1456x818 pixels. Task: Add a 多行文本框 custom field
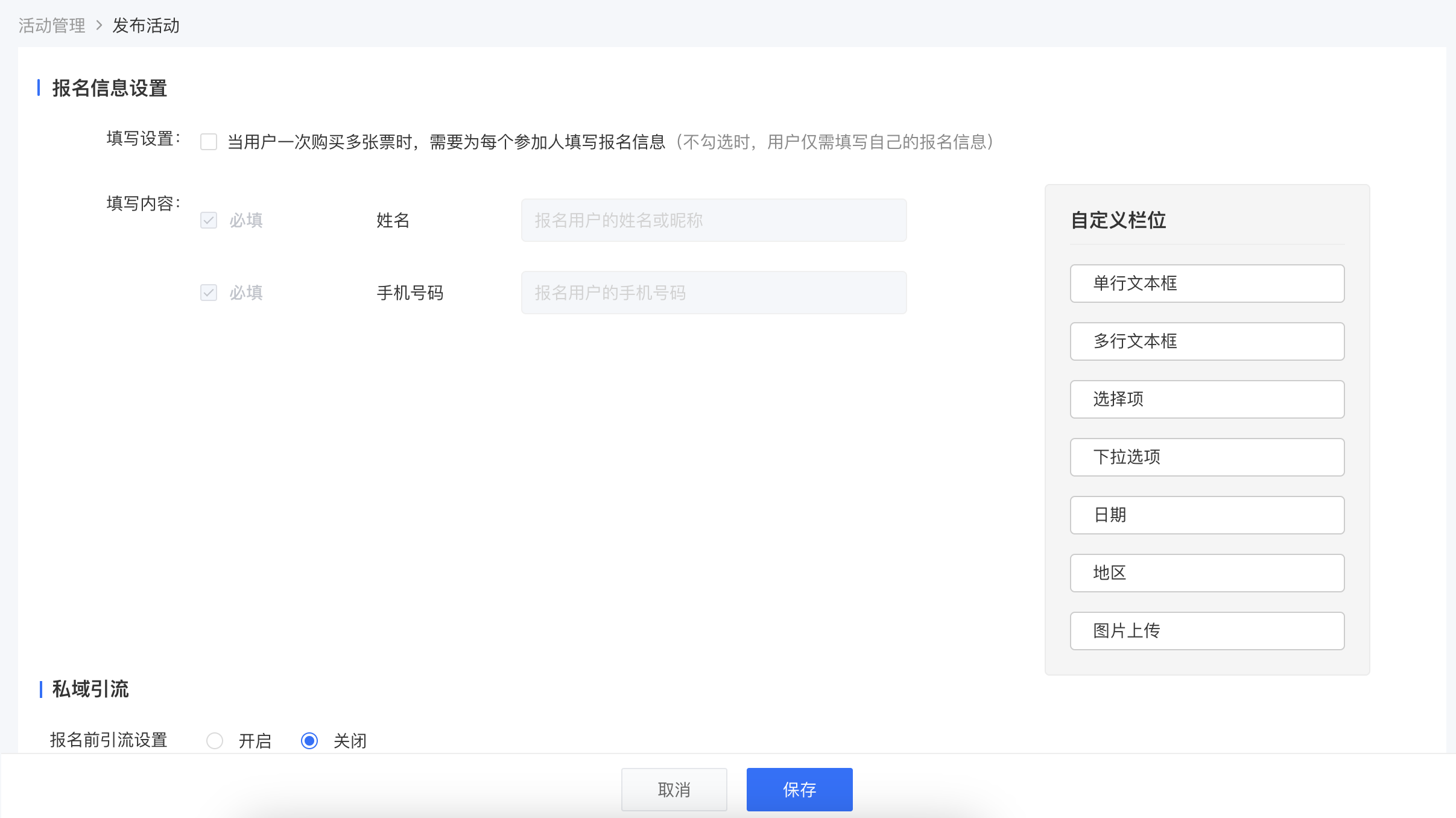1208,341
